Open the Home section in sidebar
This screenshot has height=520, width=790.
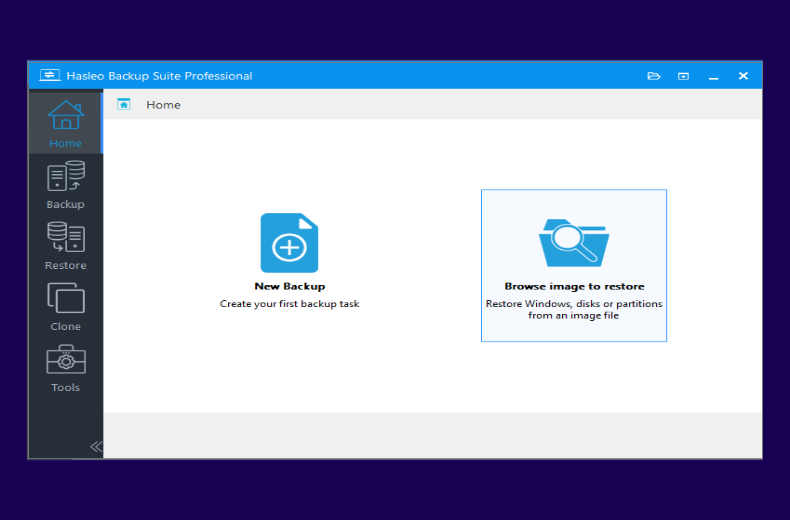65,122
